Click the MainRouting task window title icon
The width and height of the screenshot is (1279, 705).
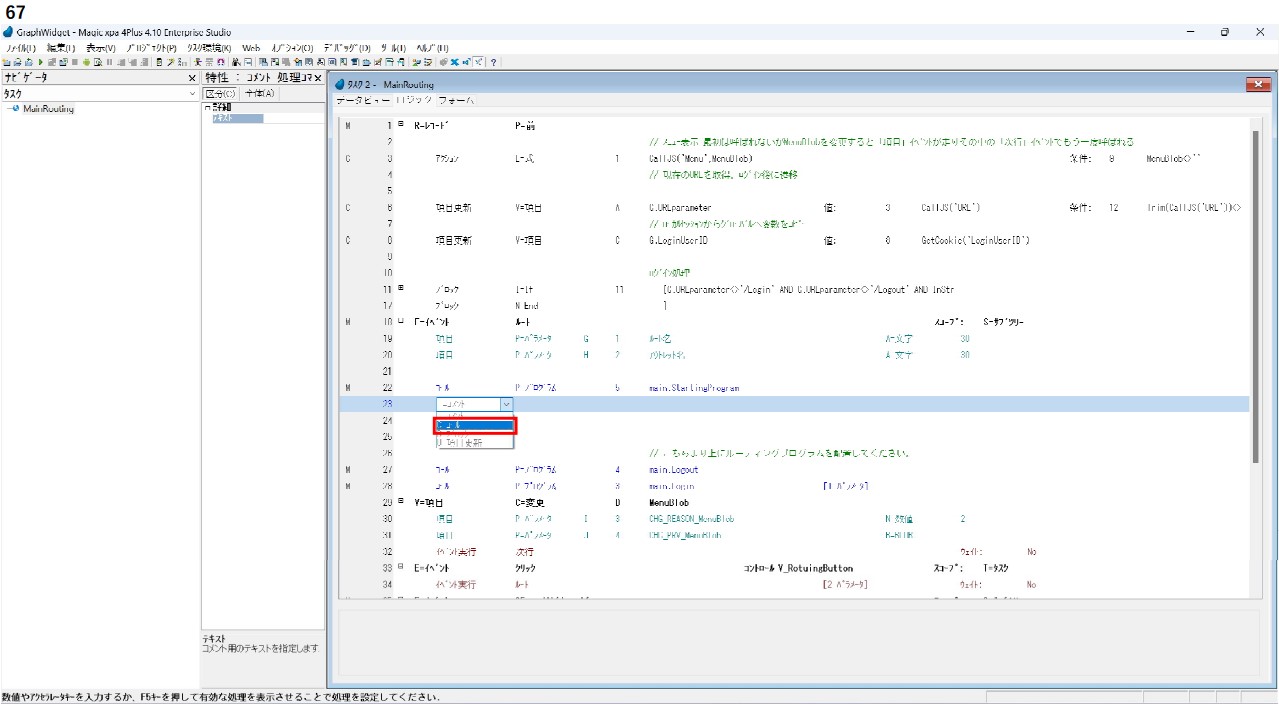(340, 85)
